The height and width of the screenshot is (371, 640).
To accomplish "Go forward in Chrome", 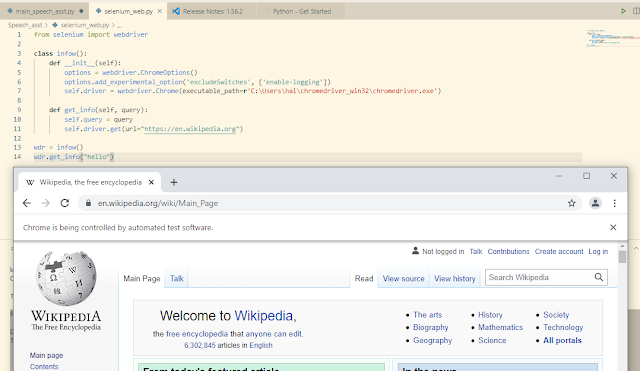I will point(46,203).
